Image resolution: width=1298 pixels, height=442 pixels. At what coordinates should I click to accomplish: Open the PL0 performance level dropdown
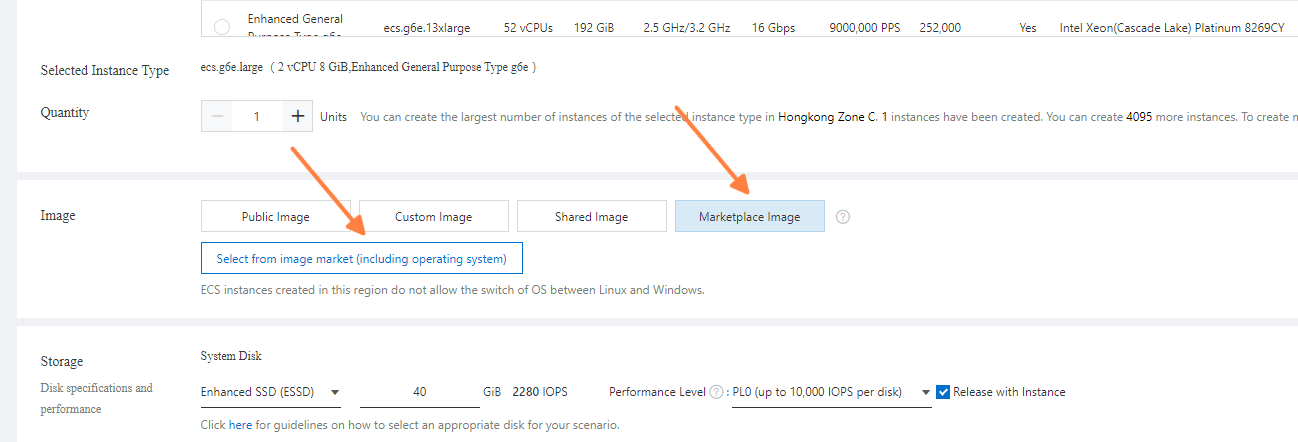(x=926, y=392)
